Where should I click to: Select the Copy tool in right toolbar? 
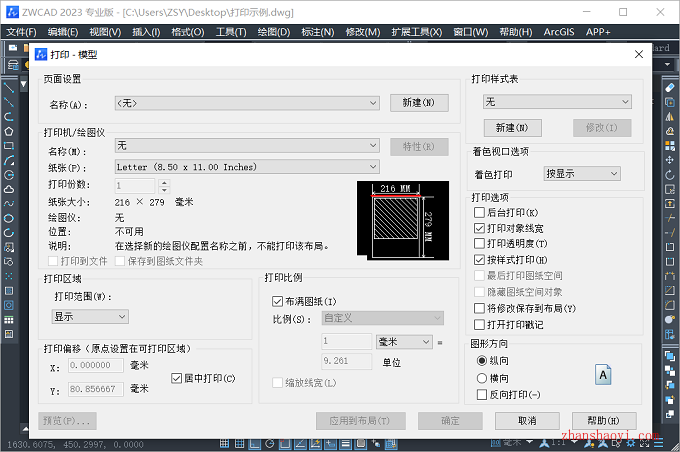670,102
